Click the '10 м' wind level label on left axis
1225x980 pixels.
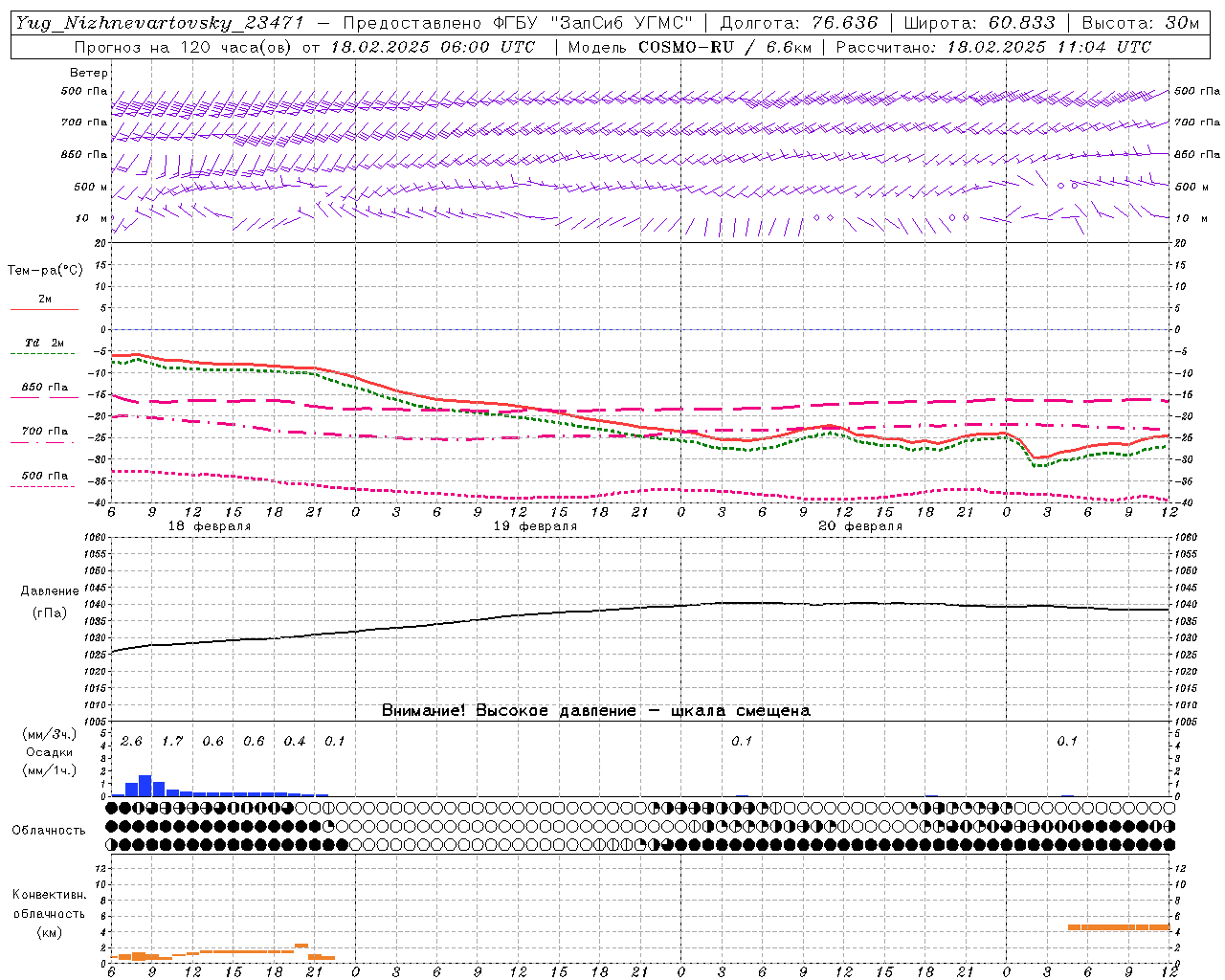pos(91,219)
